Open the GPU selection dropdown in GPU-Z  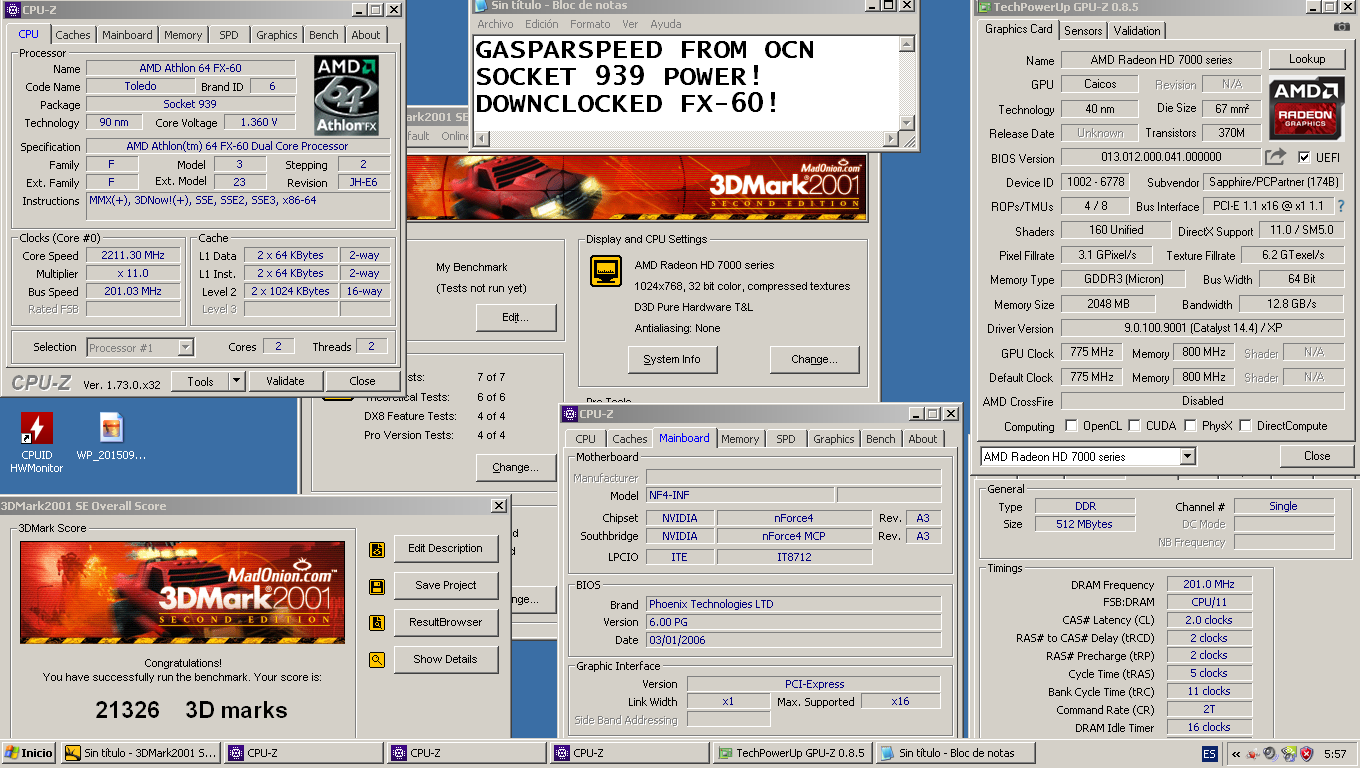coord(1188,457)
